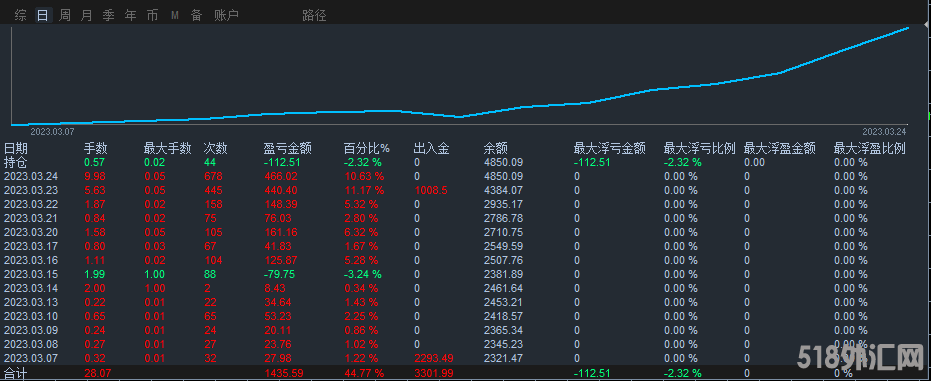Click the chart end date 2023.03.24
931x381 pixels.
[885, 131]
